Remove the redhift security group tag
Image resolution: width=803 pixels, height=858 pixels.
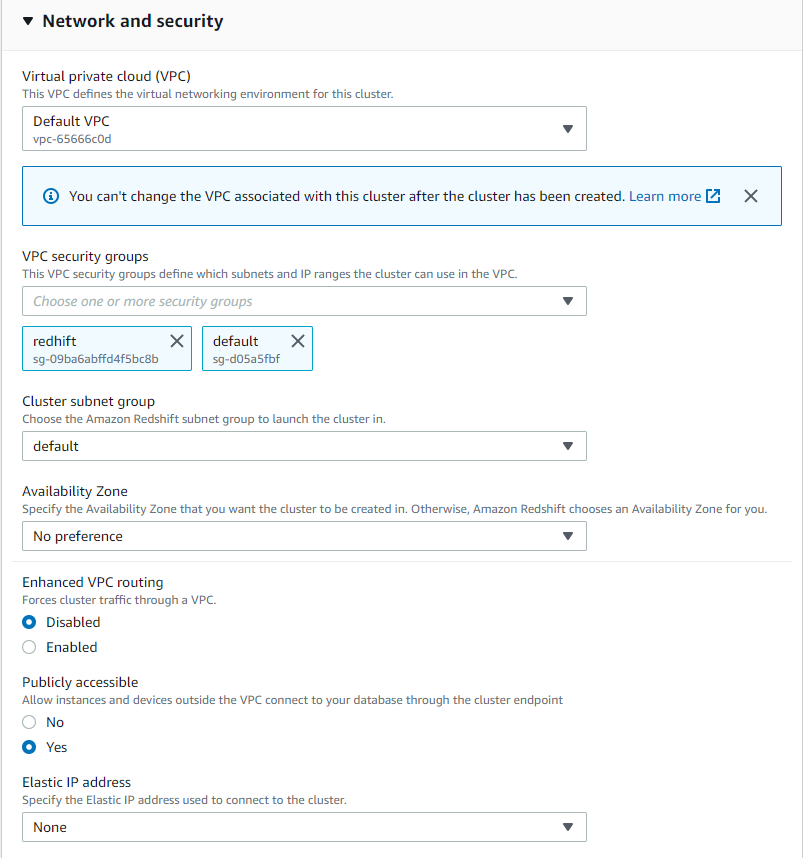[179, 340]
